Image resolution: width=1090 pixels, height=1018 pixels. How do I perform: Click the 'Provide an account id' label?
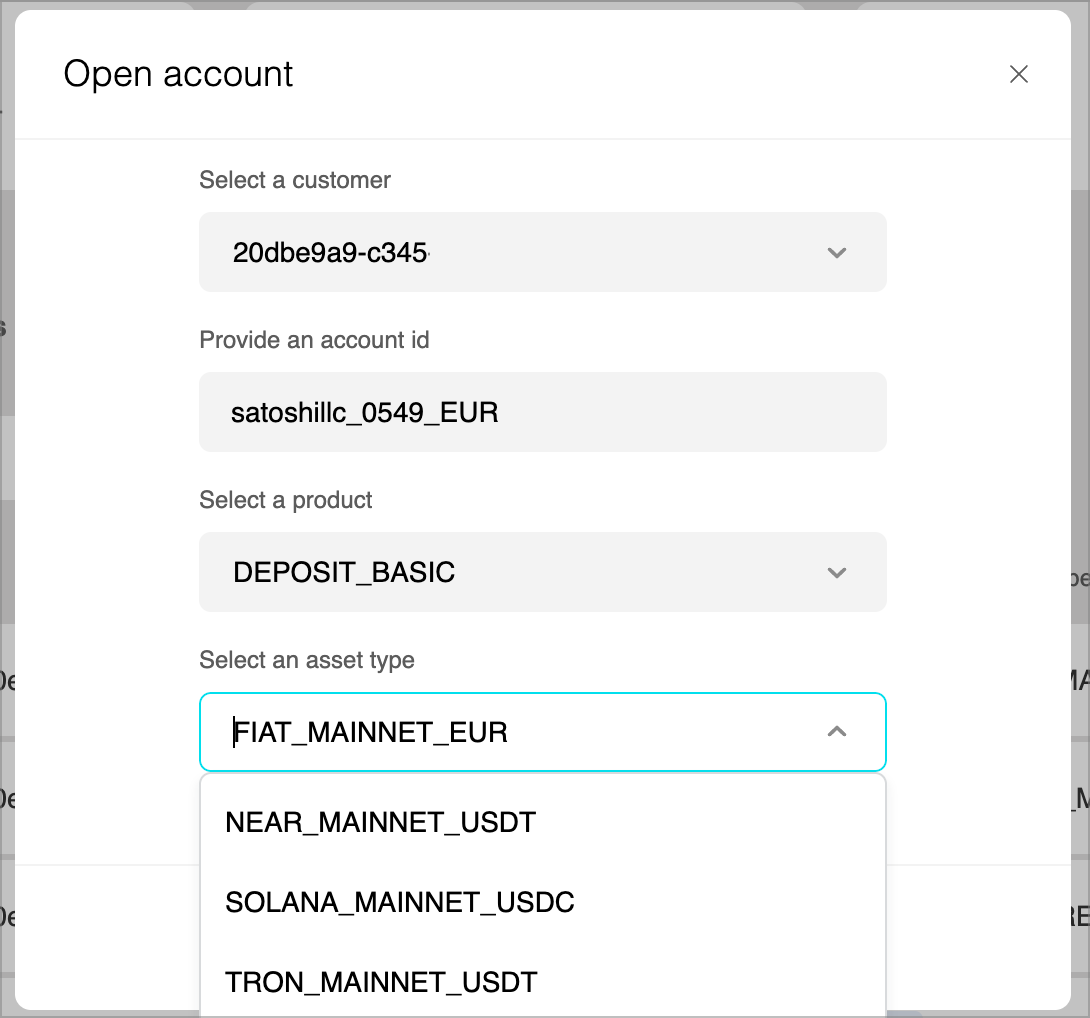pos(314,340)
